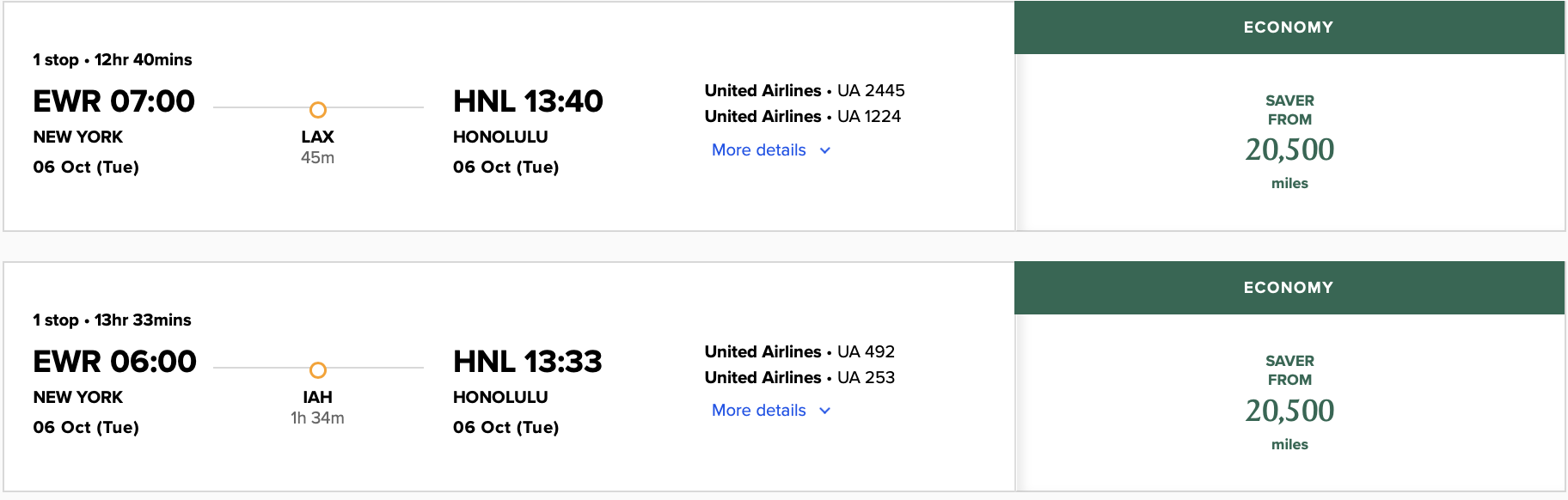
Task: Click the HONOLULU destination label on the second flight
Action: tap(500, 396)
